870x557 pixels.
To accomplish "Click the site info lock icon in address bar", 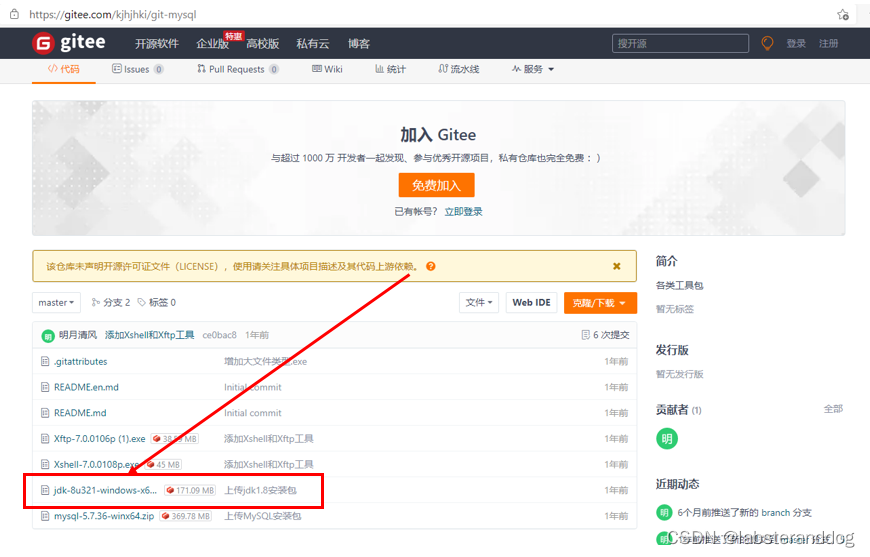I will coord(14,14).
